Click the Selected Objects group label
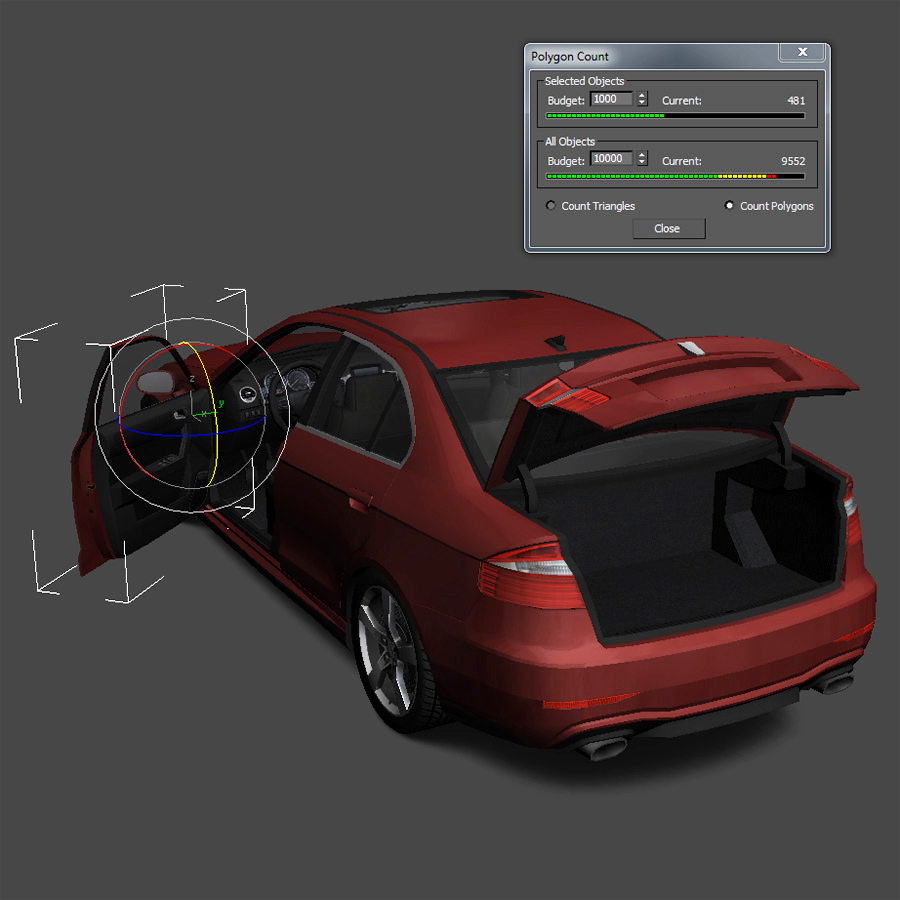 click(584, 81)
